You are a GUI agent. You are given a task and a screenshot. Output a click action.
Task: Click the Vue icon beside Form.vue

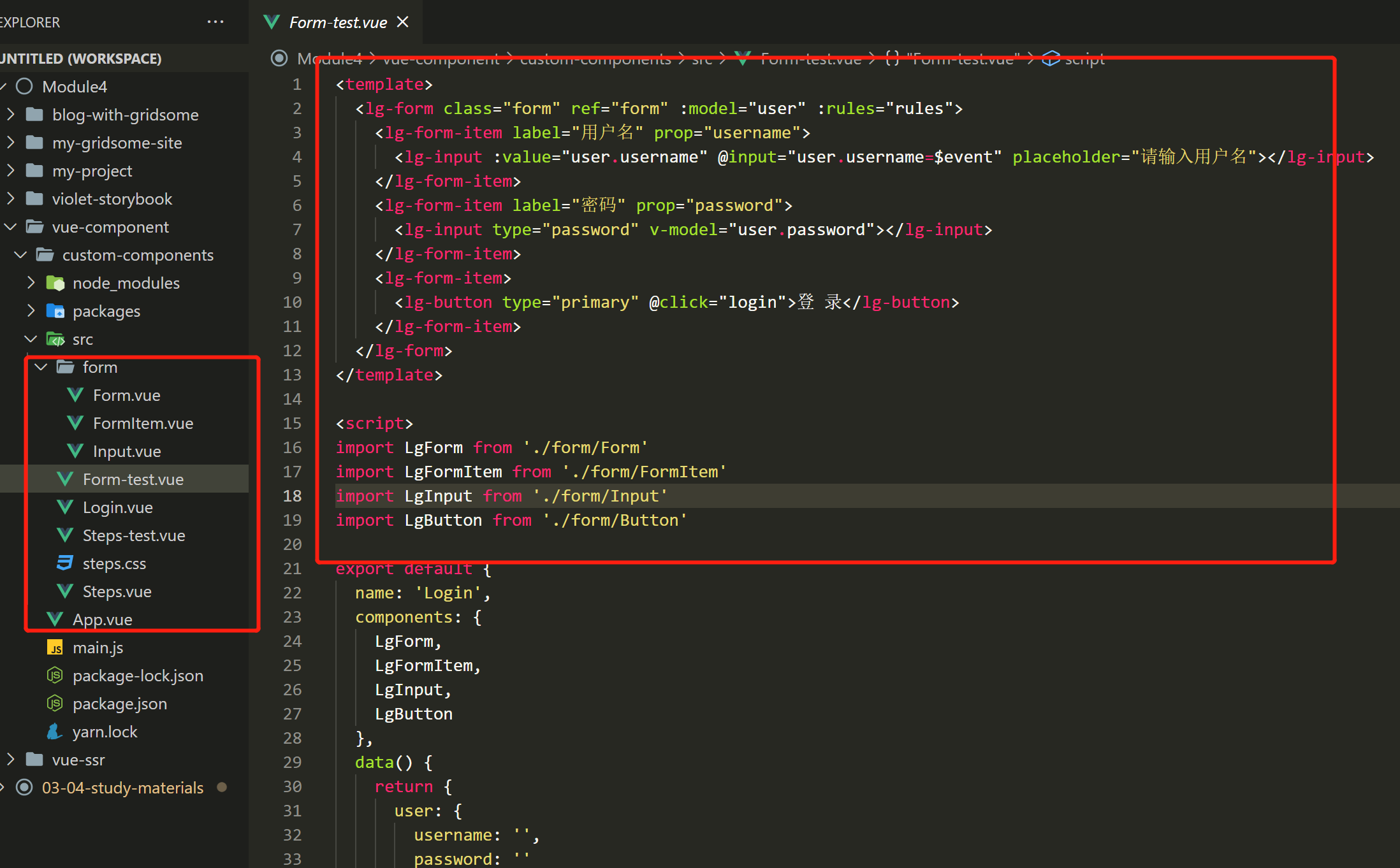coord(75,395)
